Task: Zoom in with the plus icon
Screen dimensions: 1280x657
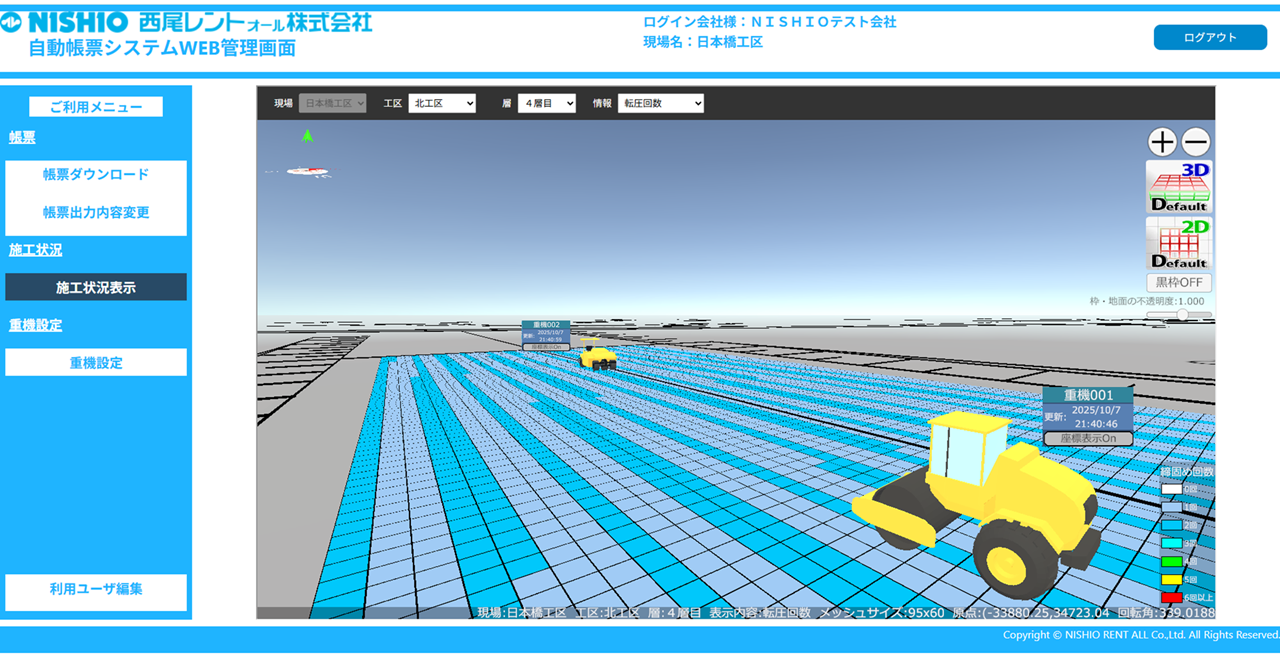Action: 1162,142
